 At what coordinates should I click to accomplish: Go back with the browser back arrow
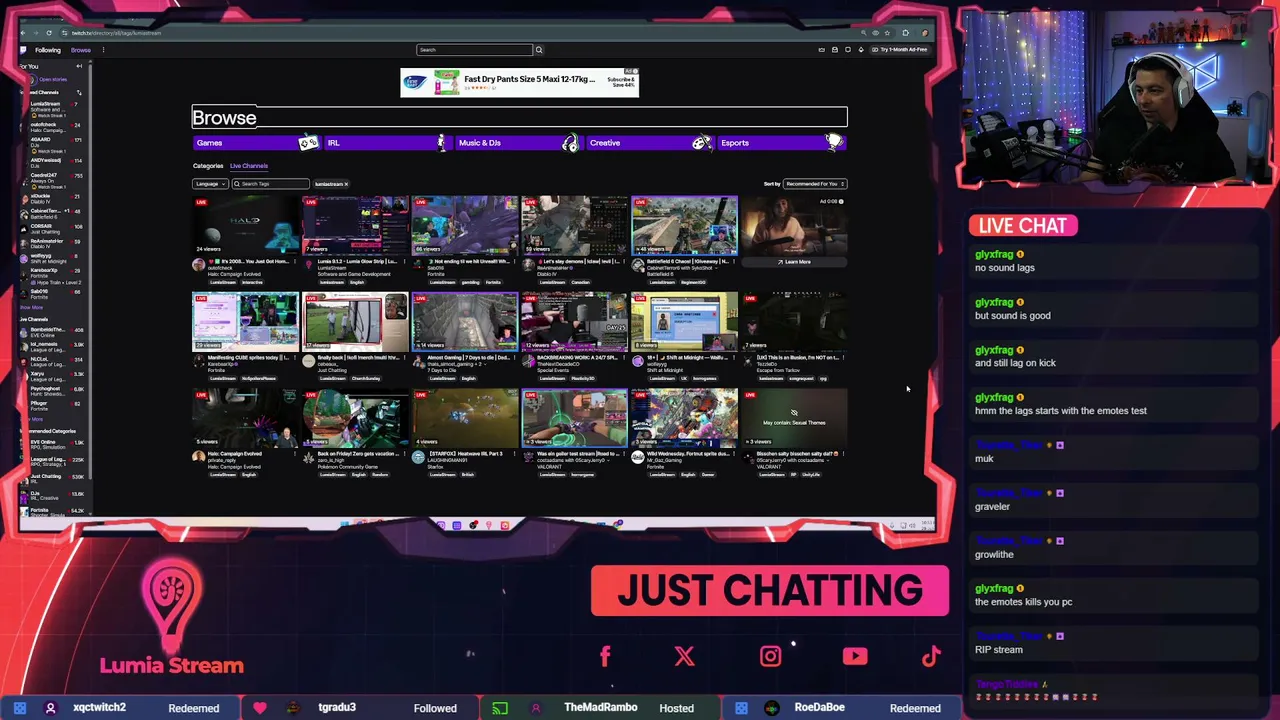click(x=22, y=33)
